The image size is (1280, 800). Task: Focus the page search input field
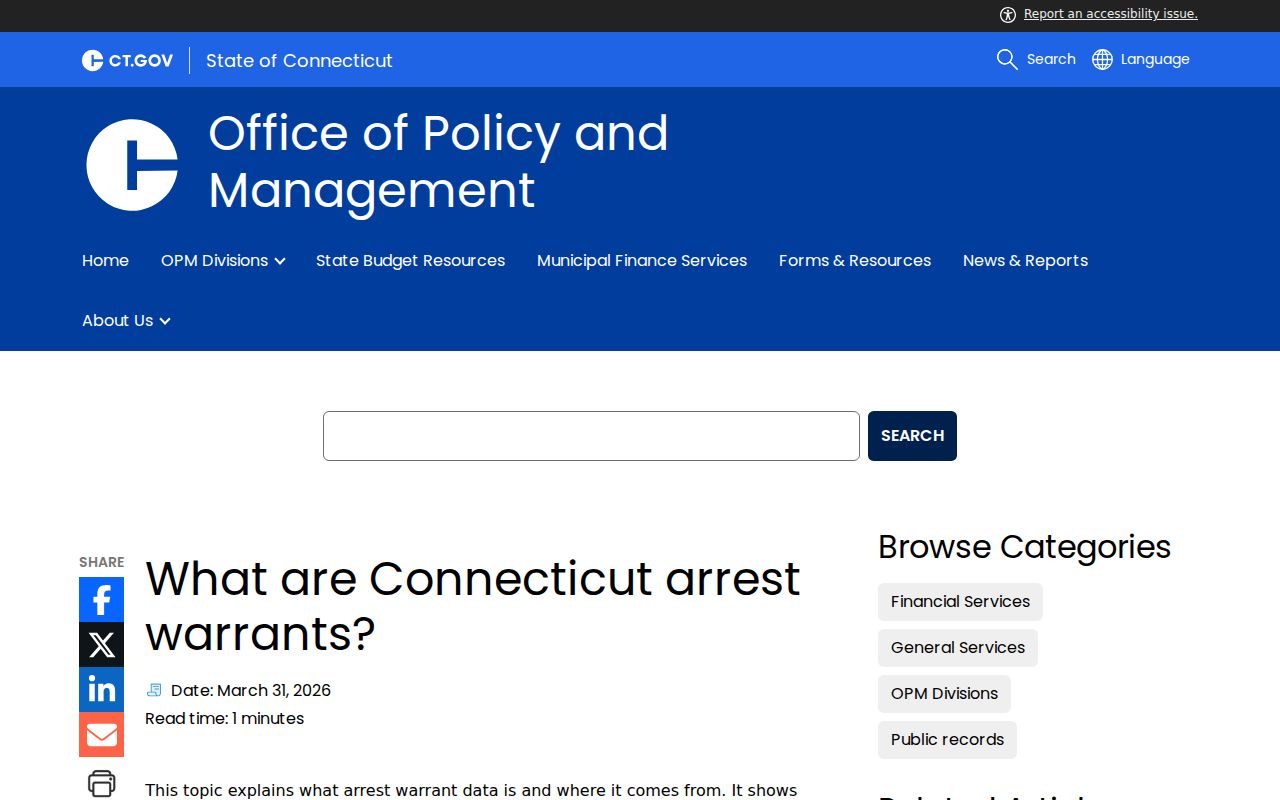(591, 436)
